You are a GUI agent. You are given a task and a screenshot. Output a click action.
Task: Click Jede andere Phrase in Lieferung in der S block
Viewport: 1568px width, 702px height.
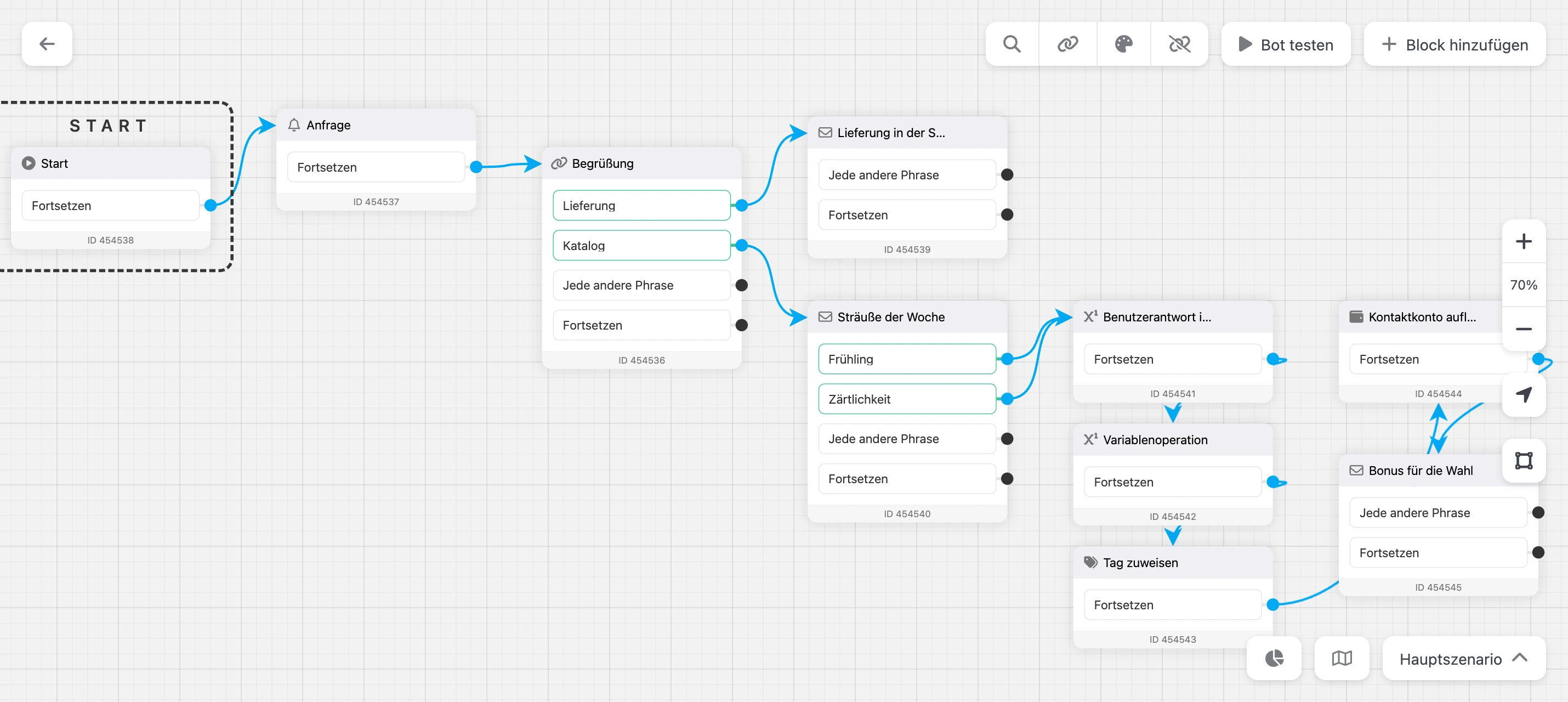(907, 175)
